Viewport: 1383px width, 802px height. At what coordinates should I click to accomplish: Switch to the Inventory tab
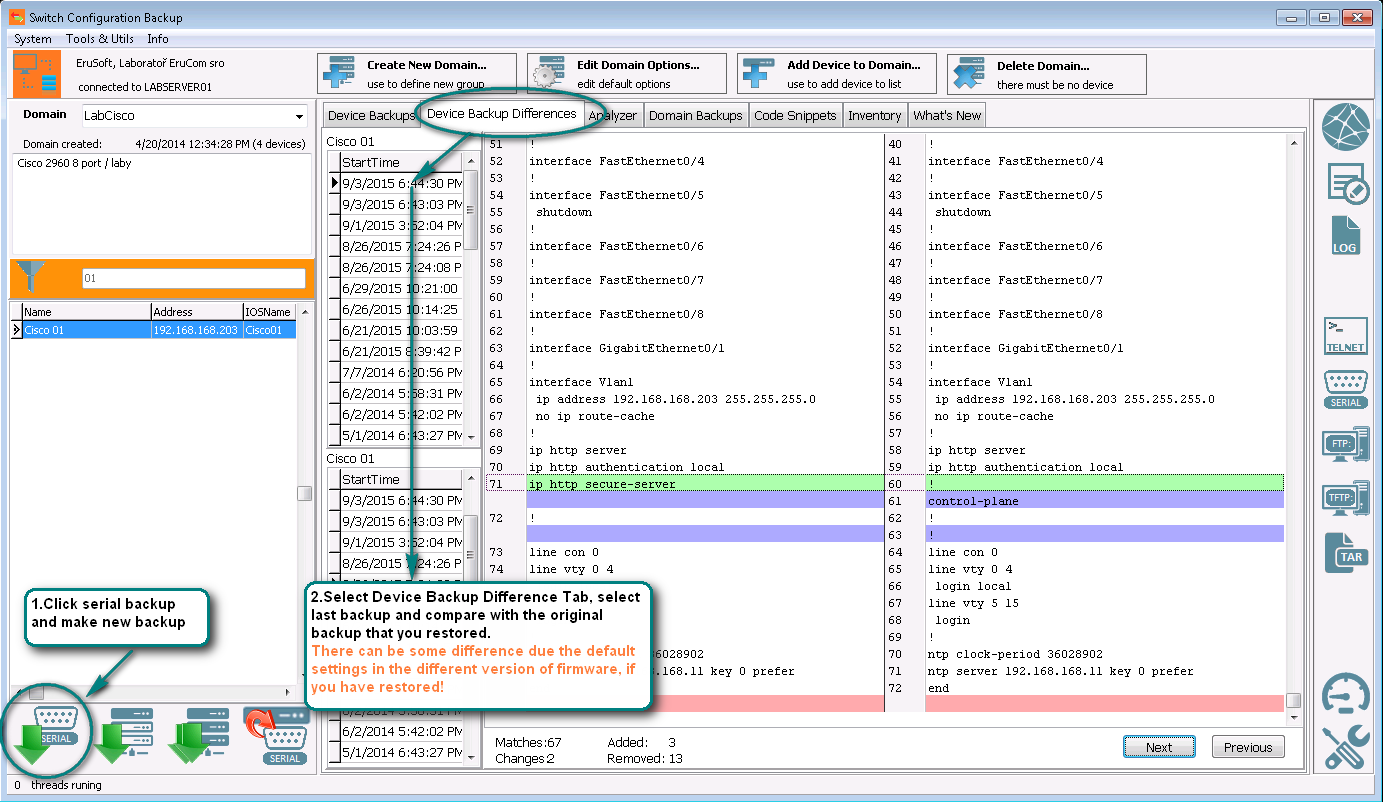874,115
